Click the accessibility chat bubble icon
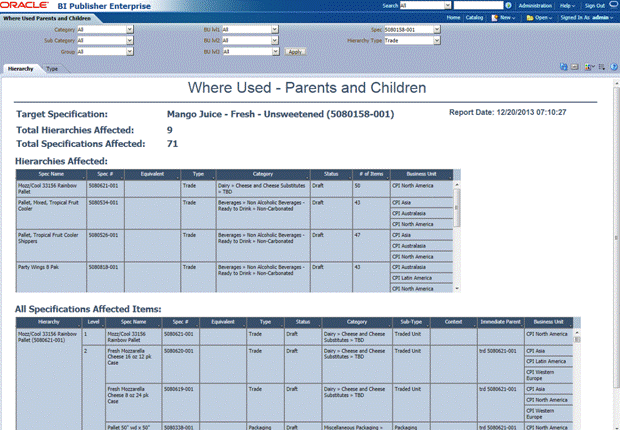 614,5
